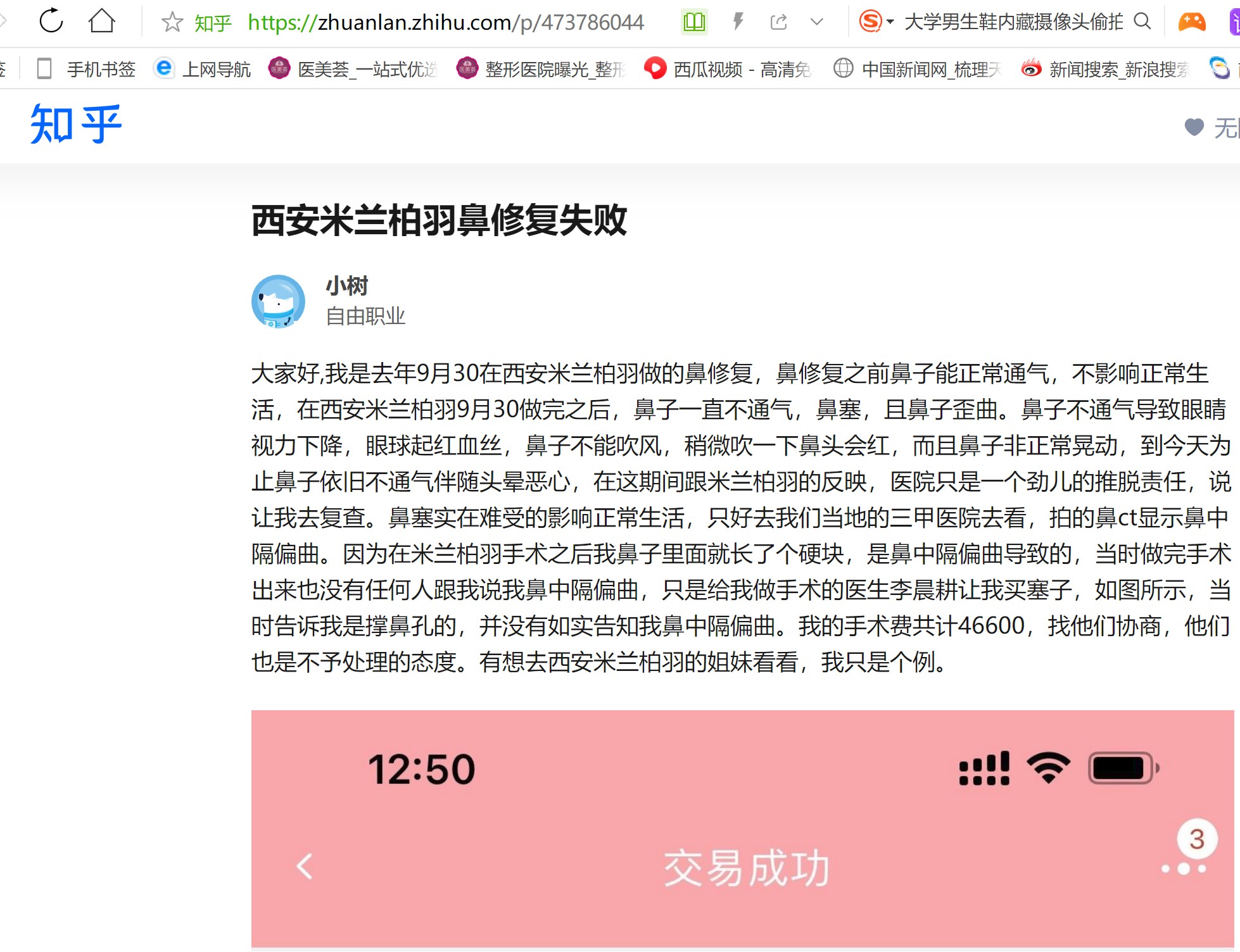
Task: Click the 知乎 site label in address bar
Action: point(213,23)
